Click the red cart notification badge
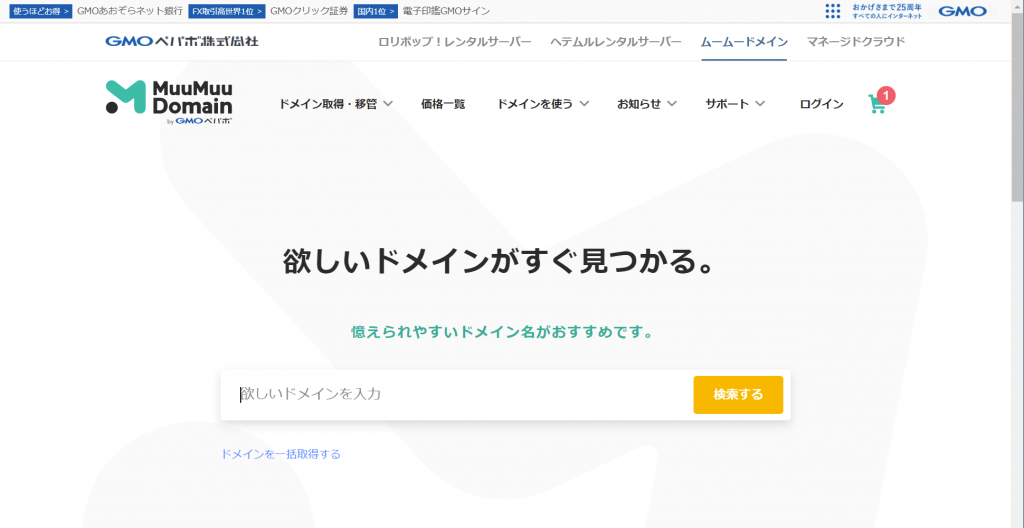This screenshot has height=528, width=1024. click(887, 95)
